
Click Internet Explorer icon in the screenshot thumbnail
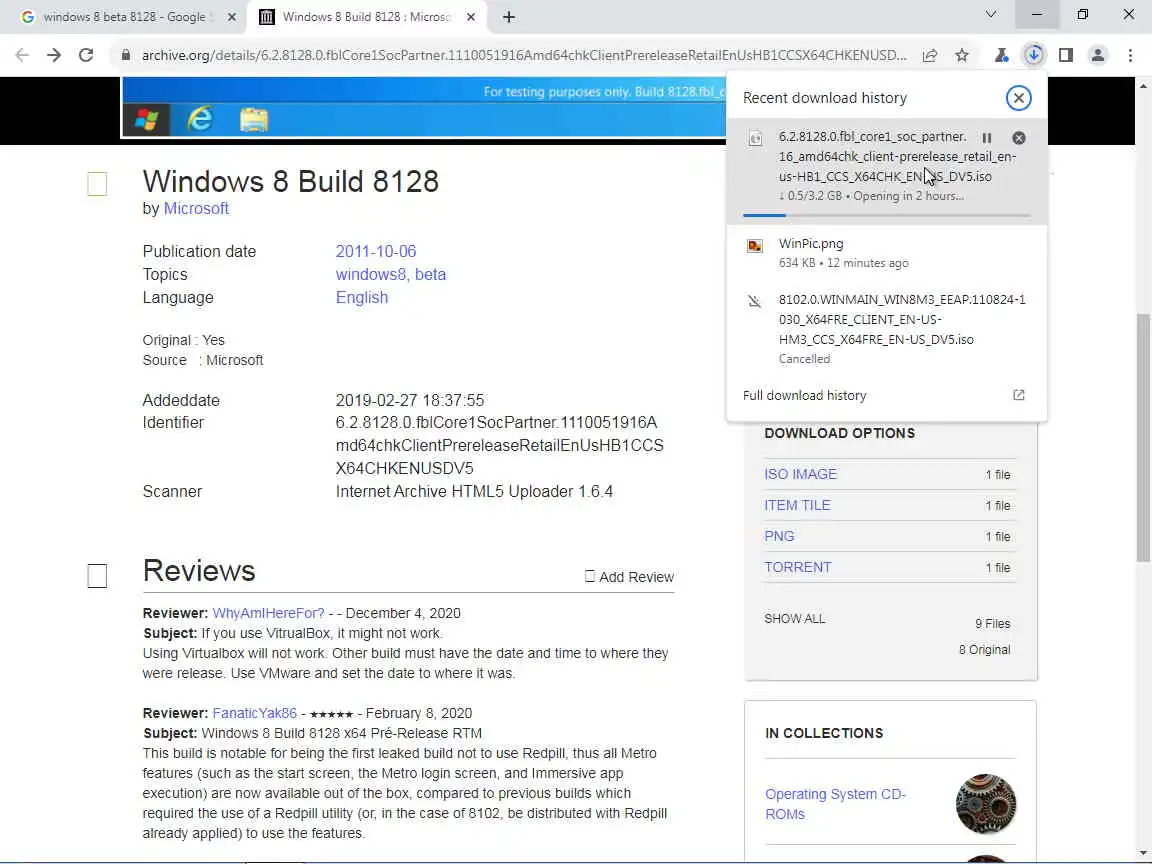200,118
